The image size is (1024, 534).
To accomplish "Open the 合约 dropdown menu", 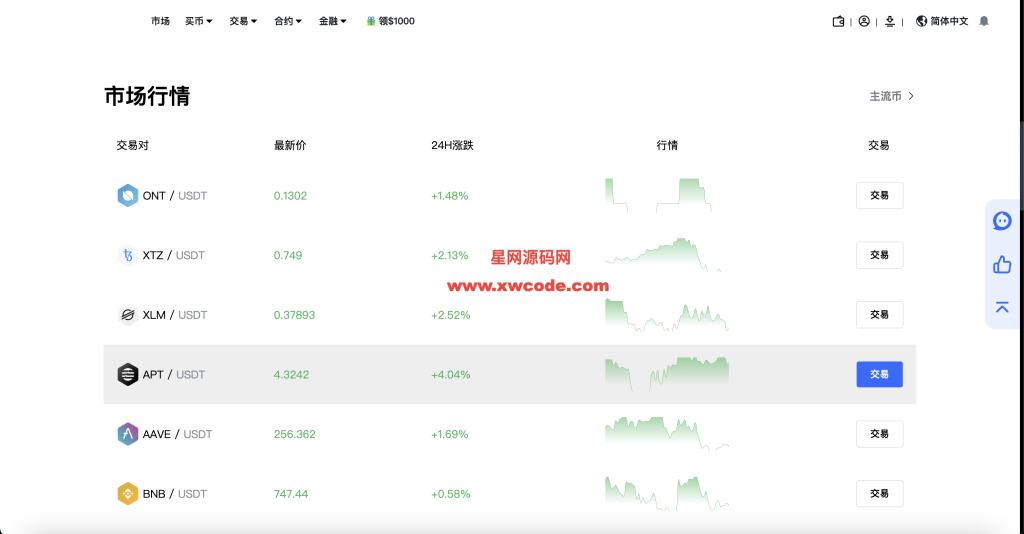I will pyautogui.click(x=288, y=21).
